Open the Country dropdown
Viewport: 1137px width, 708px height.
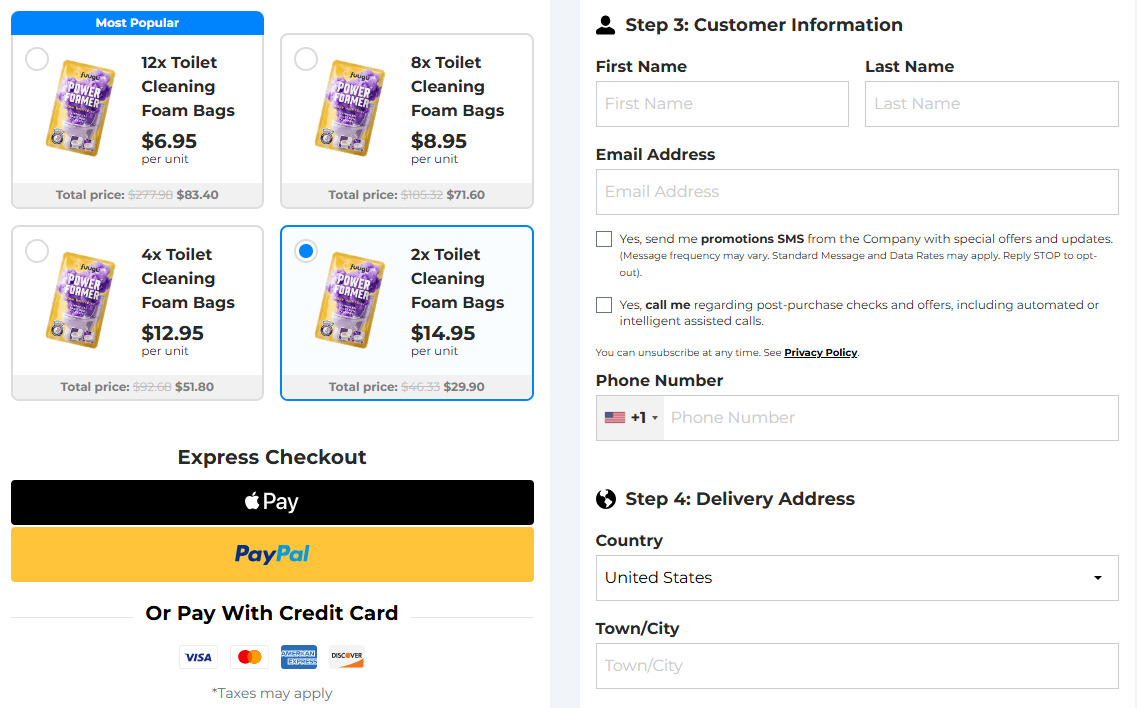[857, 578]
